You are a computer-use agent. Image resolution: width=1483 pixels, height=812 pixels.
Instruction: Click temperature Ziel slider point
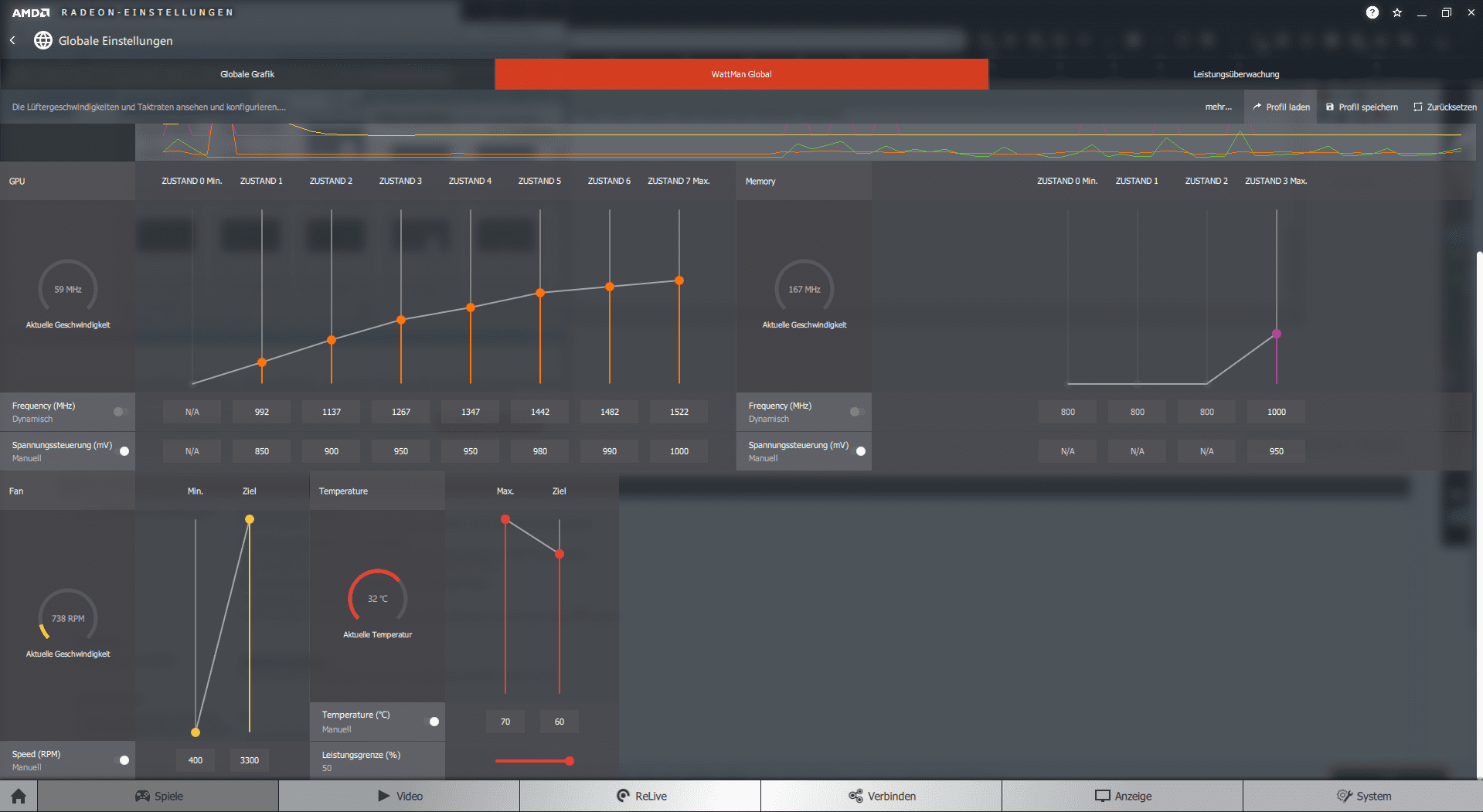pos(560,554)
